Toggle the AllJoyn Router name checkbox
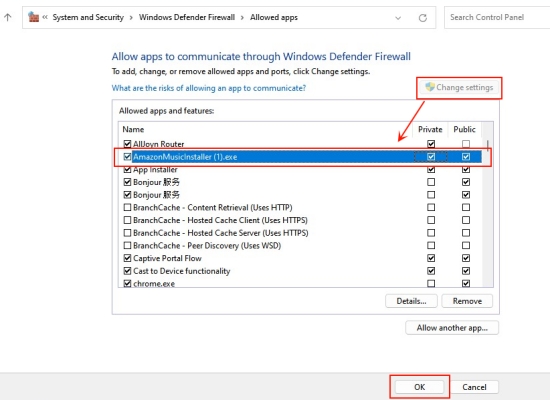 (x=127, y=144)
